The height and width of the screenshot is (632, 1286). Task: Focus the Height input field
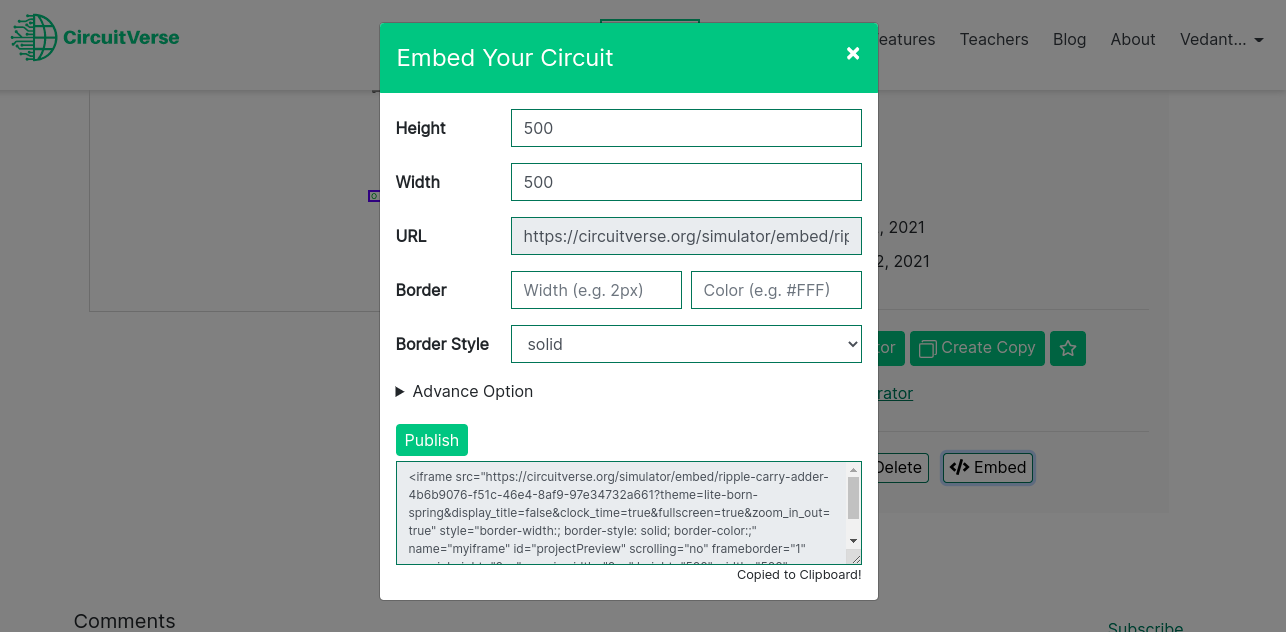click(686, 128)
